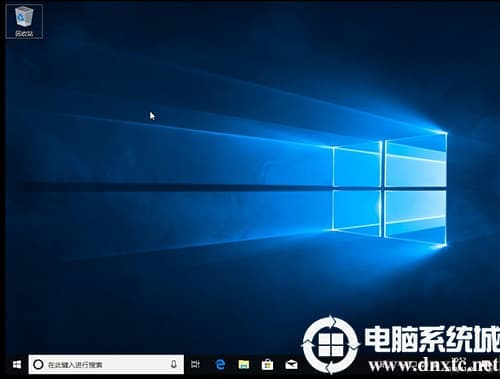
Task: Open File Explorer from the taskbar
Action: click(x=244, y=364)
